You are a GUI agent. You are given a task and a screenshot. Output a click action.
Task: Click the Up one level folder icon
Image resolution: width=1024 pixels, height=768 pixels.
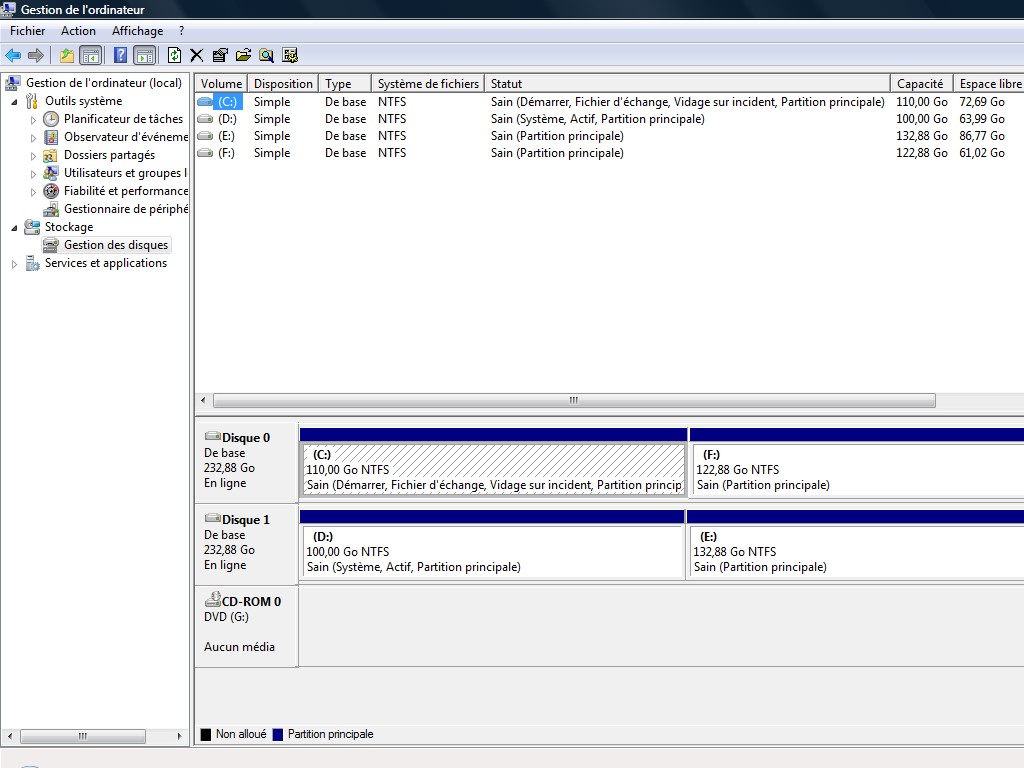point(67,55)
